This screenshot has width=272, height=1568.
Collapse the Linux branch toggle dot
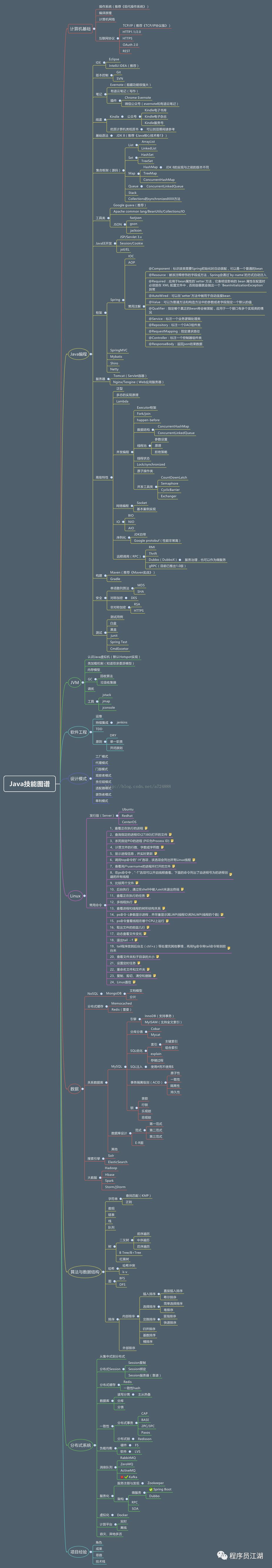coord(85,895)
